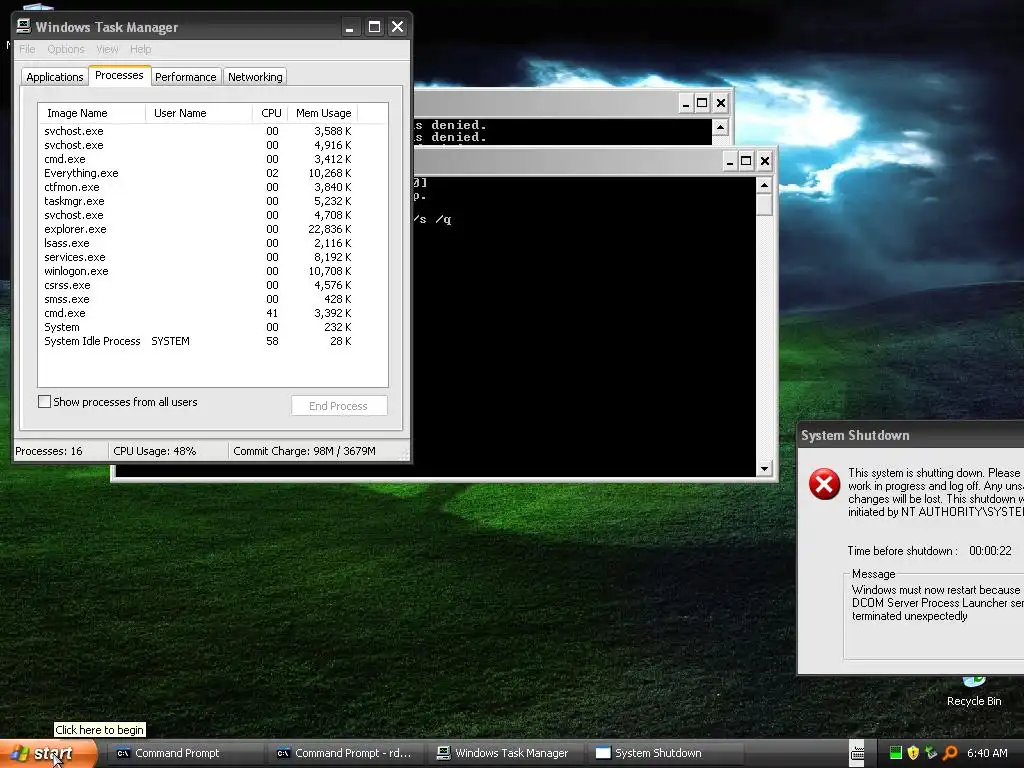Sort processes by Image Name column
Viewport: 1024px width, 768px height.
pos(91,113)
